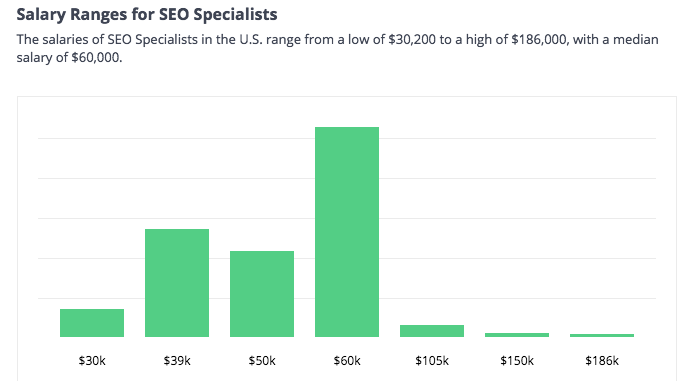This screenshot has width=691, height=381.
Task: Select the small $105k bar
Action: pos(432,331)
